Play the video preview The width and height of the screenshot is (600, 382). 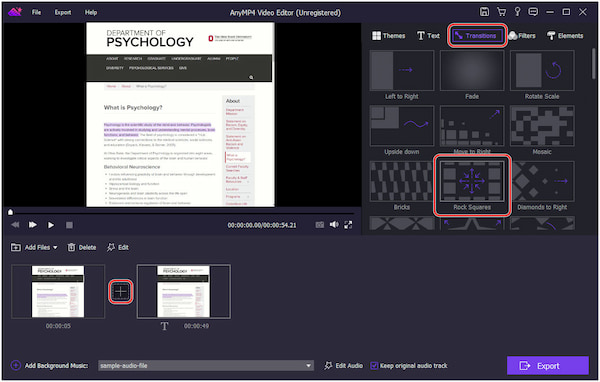51,225
